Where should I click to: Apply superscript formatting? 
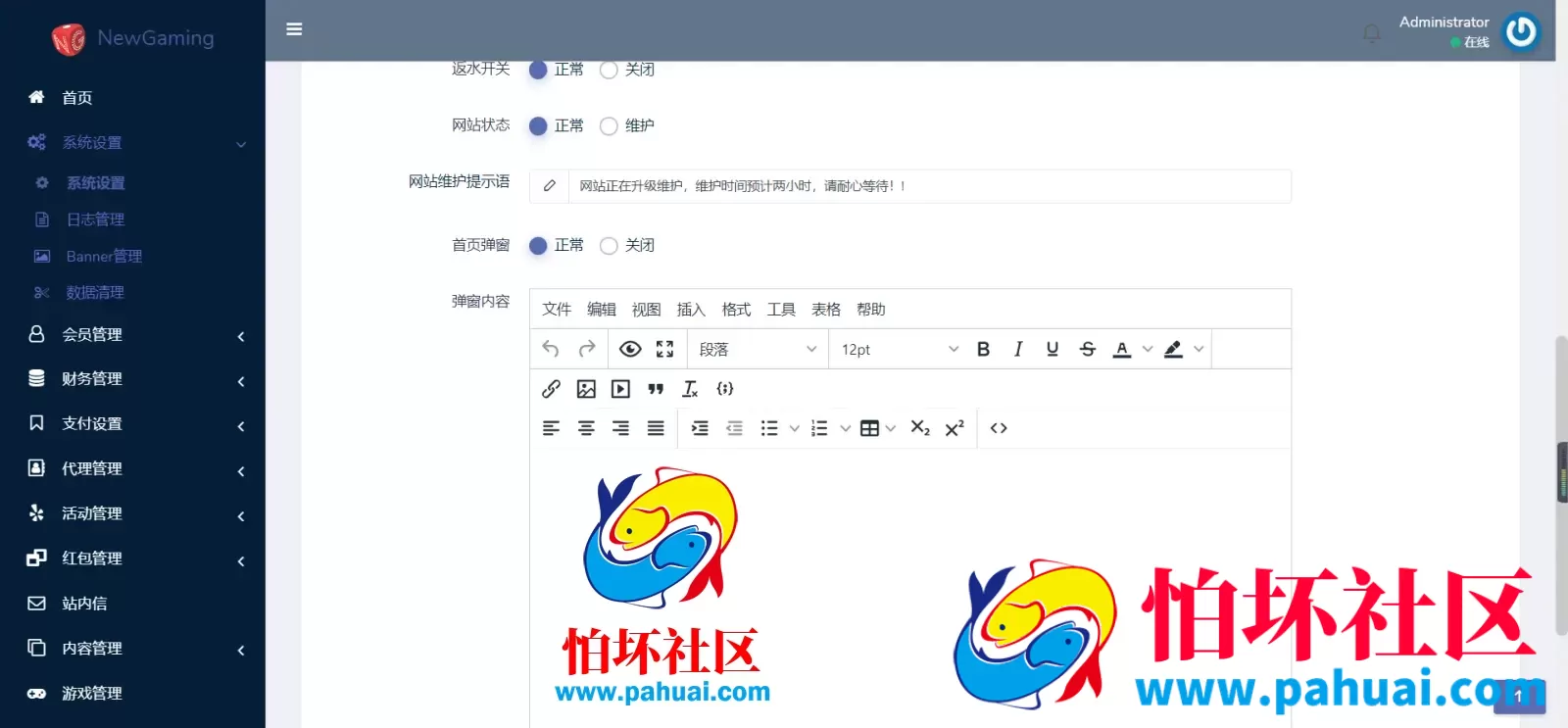[x=955, y=428]
